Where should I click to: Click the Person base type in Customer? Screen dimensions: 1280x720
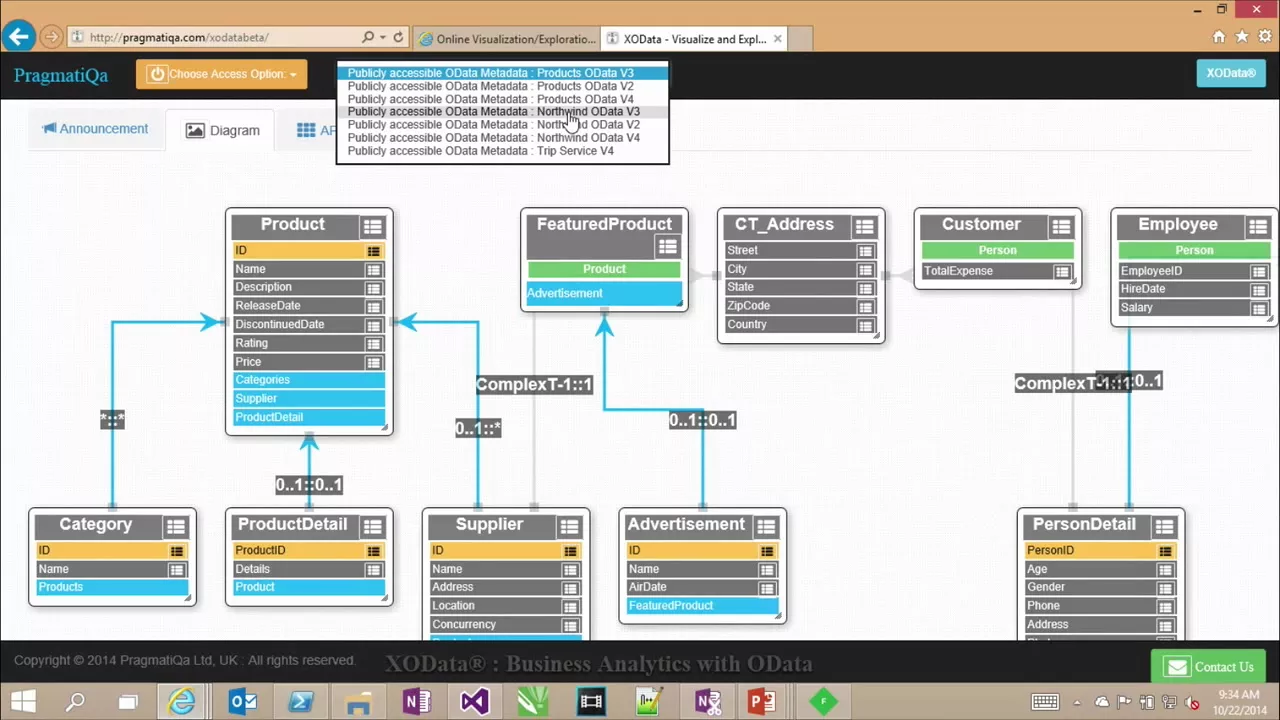click(x=997, y=251)
